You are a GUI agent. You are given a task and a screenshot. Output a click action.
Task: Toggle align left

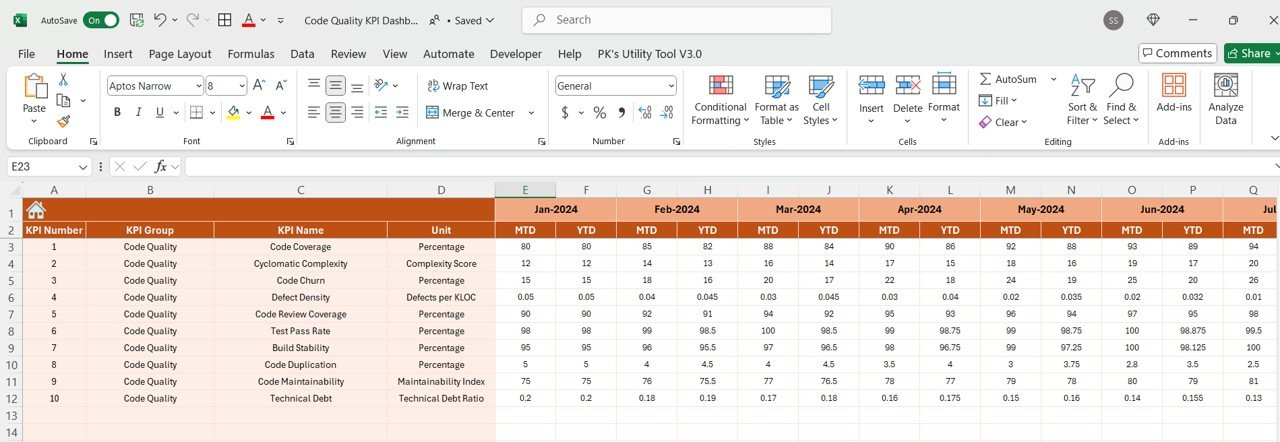click(314, 113)
